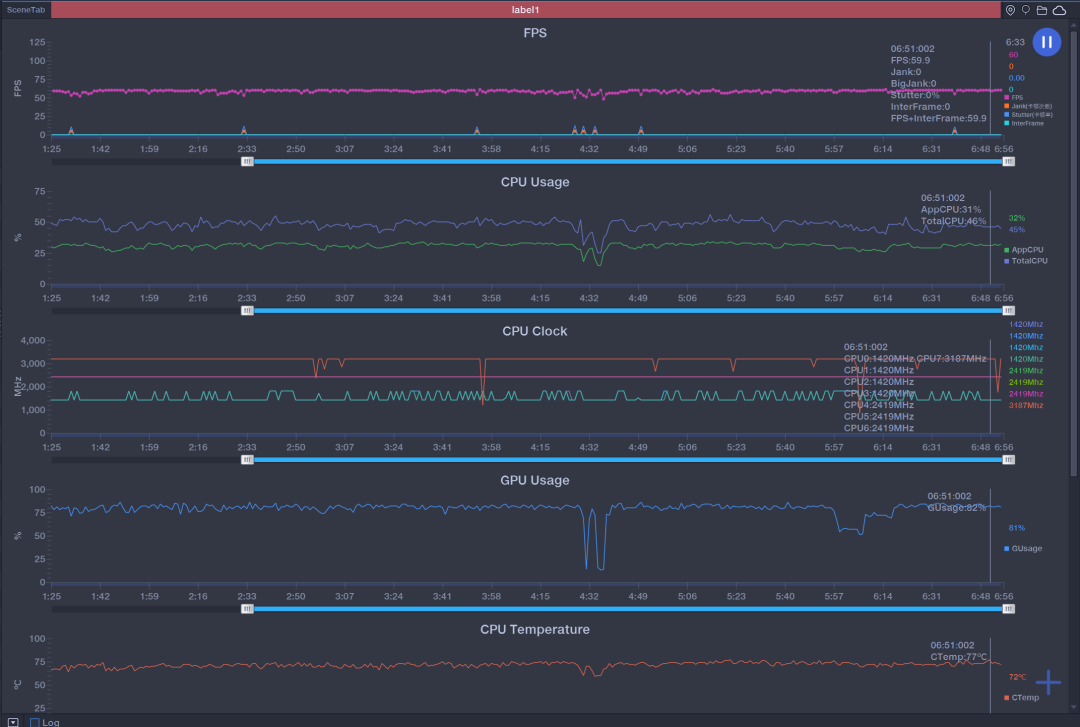
Task: Click the marker balloon icon in header
Action: point(1026,10)
